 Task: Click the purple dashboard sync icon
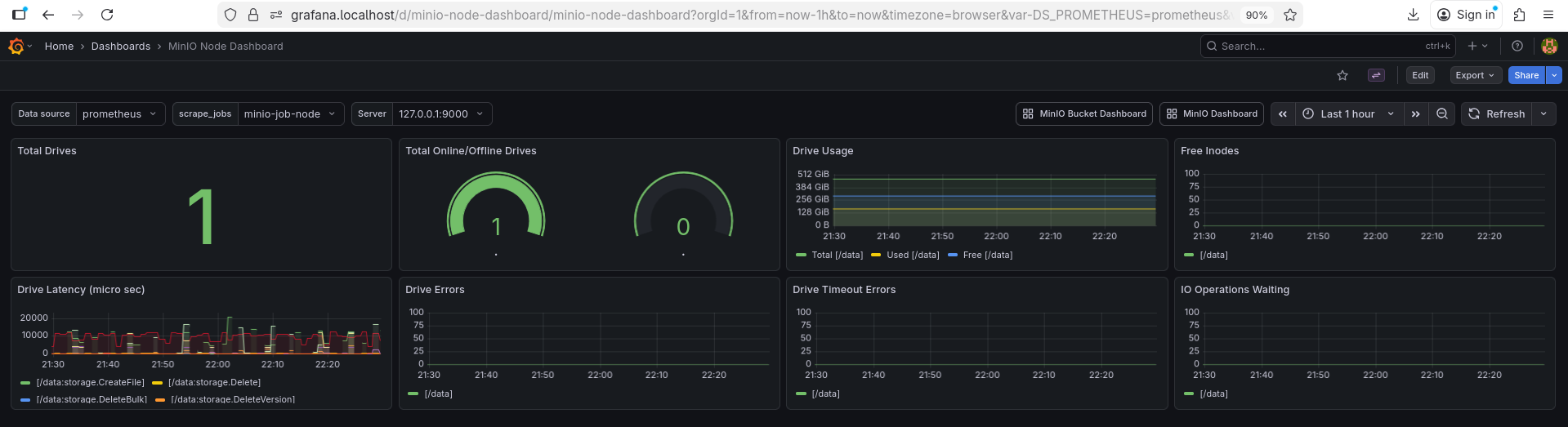[x=1376, y=75]
